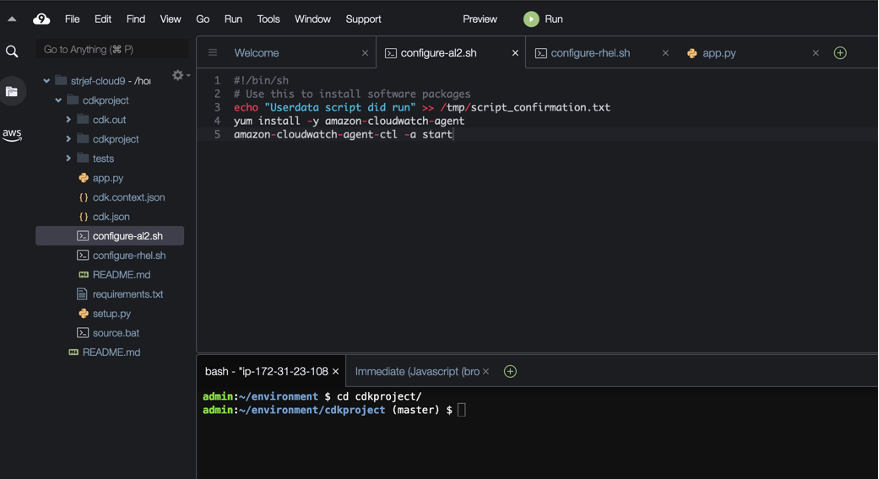The height and width of the screenshot is (479, 879).
Task: Open the search panel magnifier icon
Action: 12,52
